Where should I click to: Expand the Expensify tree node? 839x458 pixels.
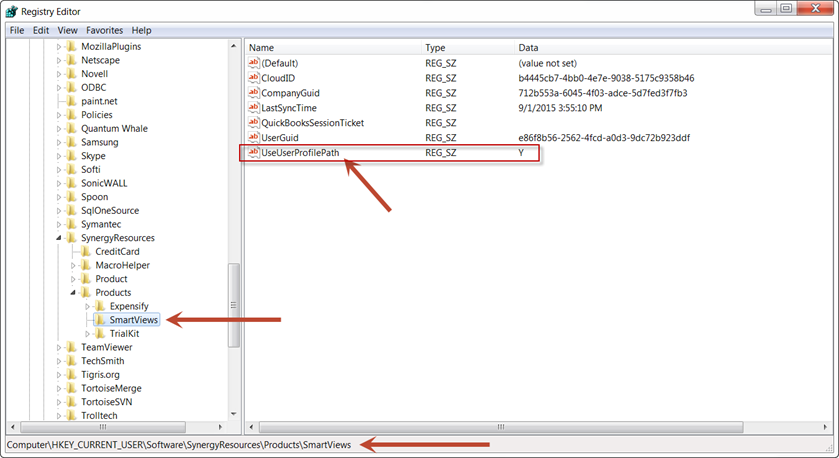coord(88,307)
